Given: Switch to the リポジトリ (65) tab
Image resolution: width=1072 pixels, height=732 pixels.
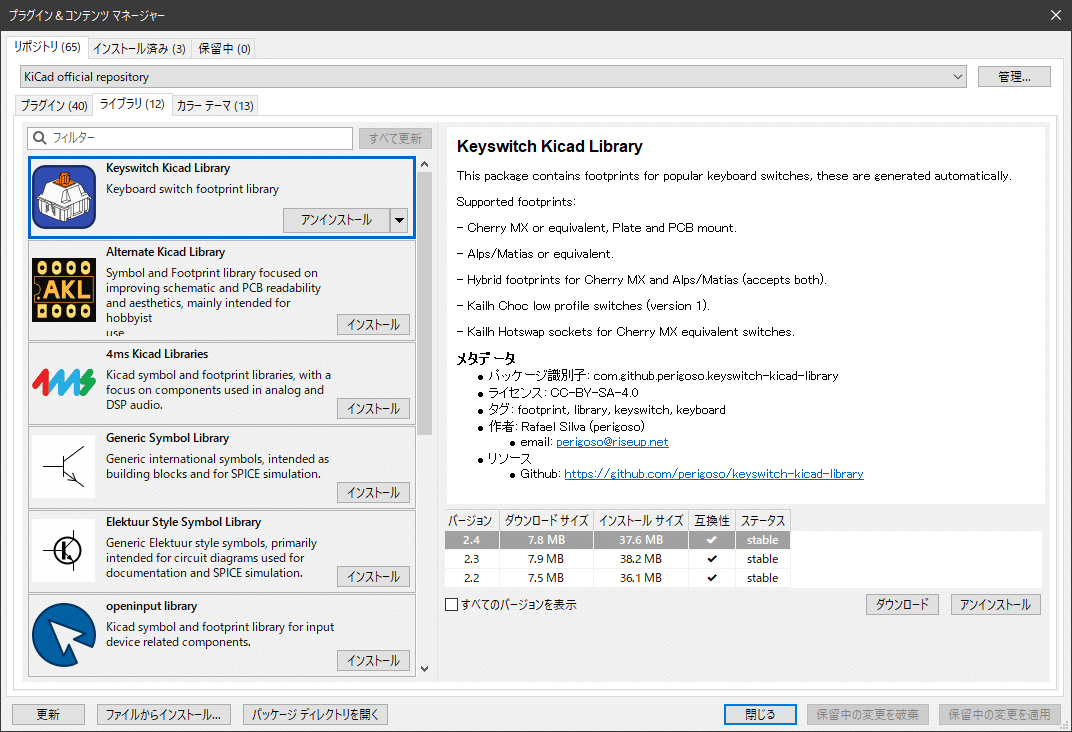Looking at the screenshot, I should (x=47, y=47).
